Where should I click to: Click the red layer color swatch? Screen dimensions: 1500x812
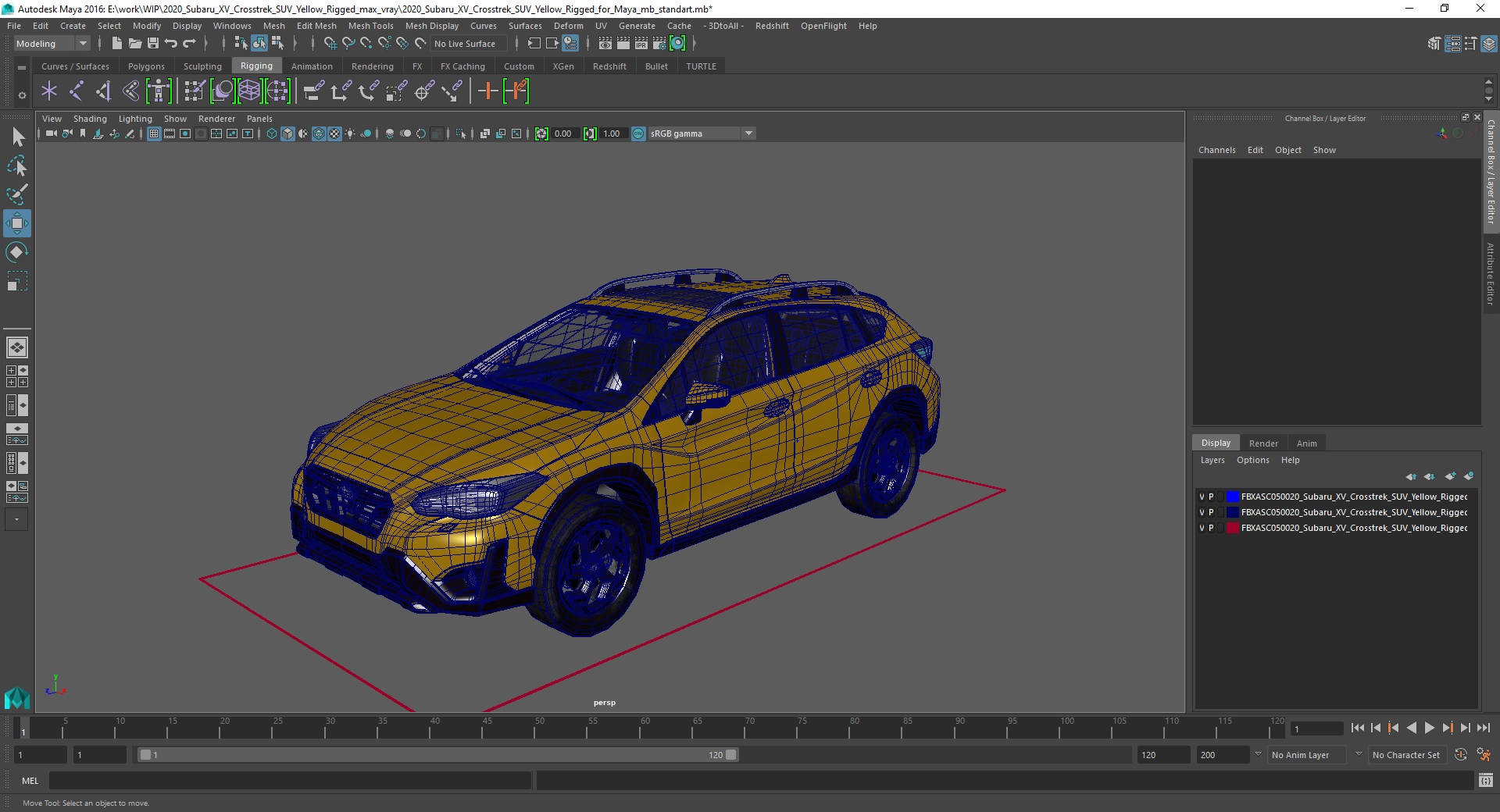point(1232,528)
